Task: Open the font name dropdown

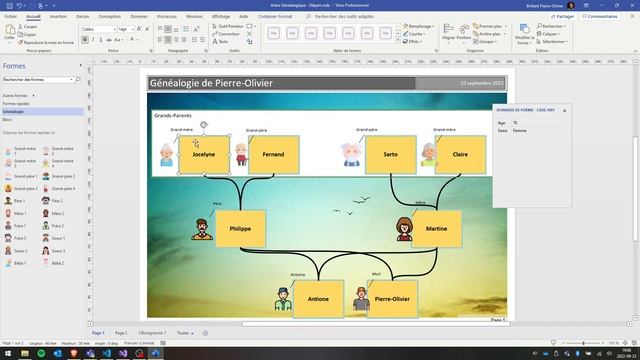Action: pos(114,29)
